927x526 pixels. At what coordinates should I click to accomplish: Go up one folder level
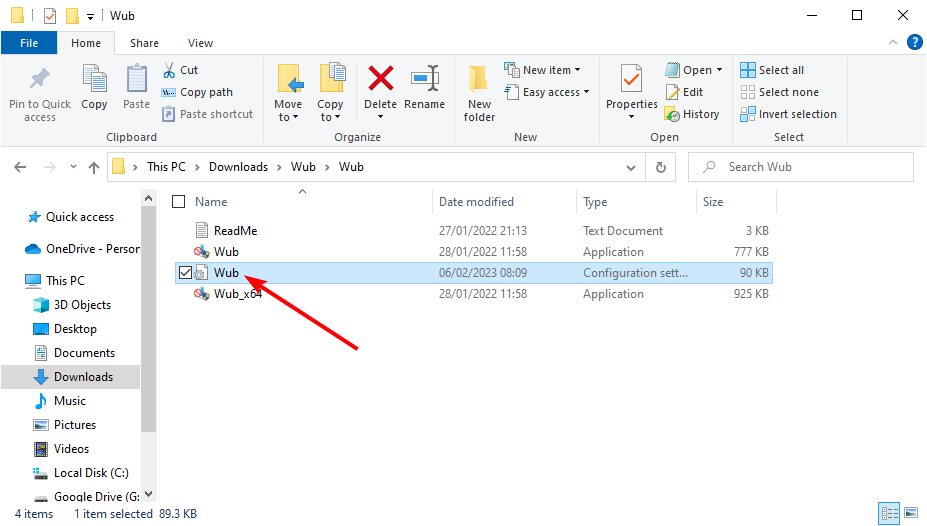coord(93,167)
